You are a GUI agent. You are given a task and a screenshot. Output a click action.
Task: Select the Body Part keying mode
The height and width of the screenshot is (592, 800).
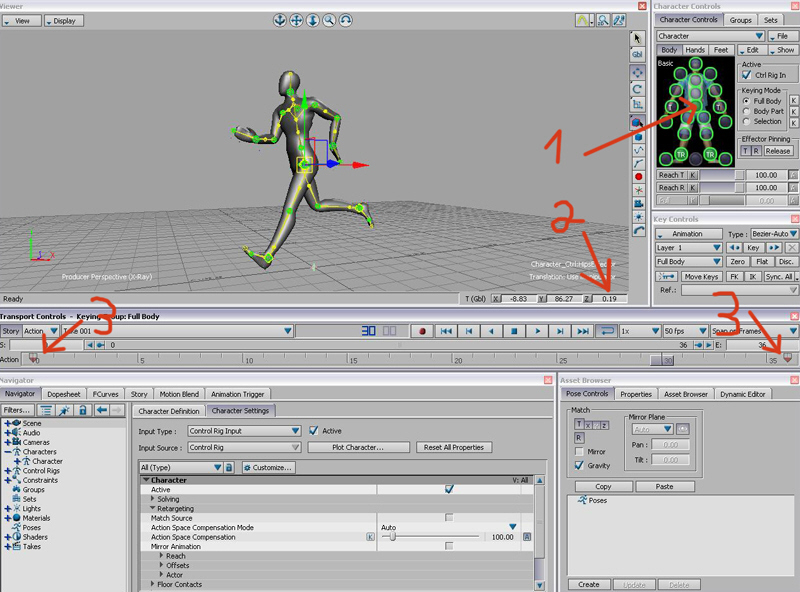tap(746, 111)
